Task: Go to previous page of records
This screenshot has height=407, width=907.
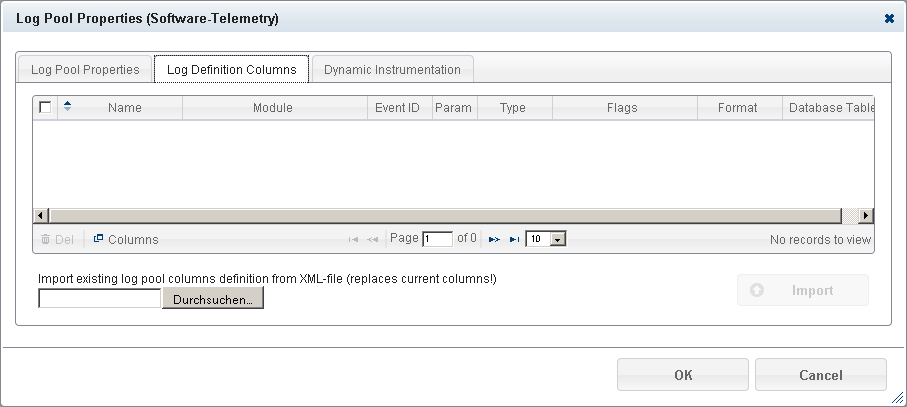Action: [x=372, y=240]
